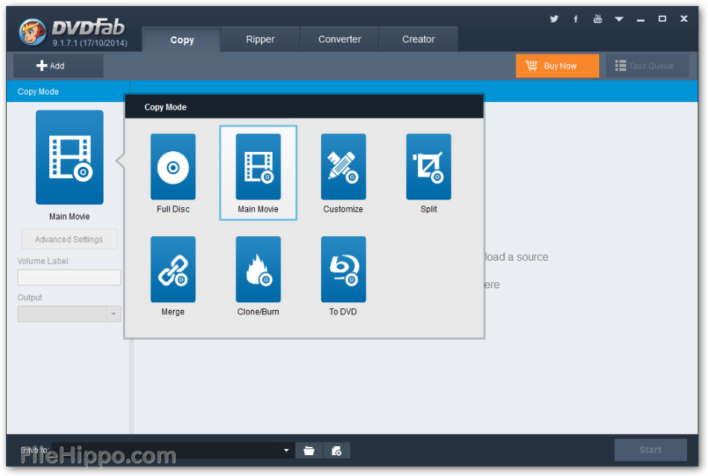708x476 pixels.
Task: Maximize the DVDFab window
Action: pyautogui.click(x=662, y=19)
